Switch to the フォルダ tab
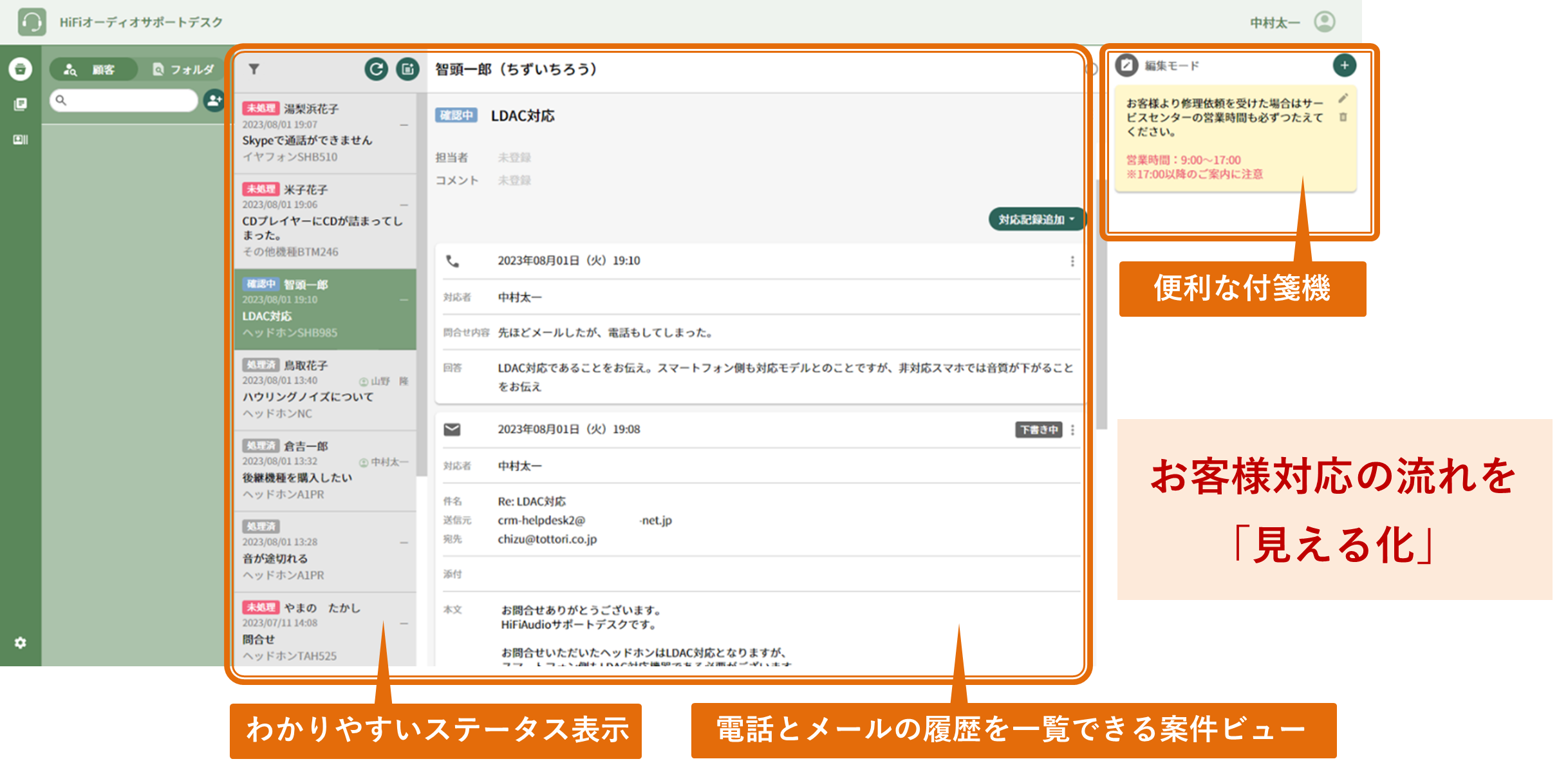Viewport: 1568px width, 768px height. pyautogui.click(x=184, y=70)
